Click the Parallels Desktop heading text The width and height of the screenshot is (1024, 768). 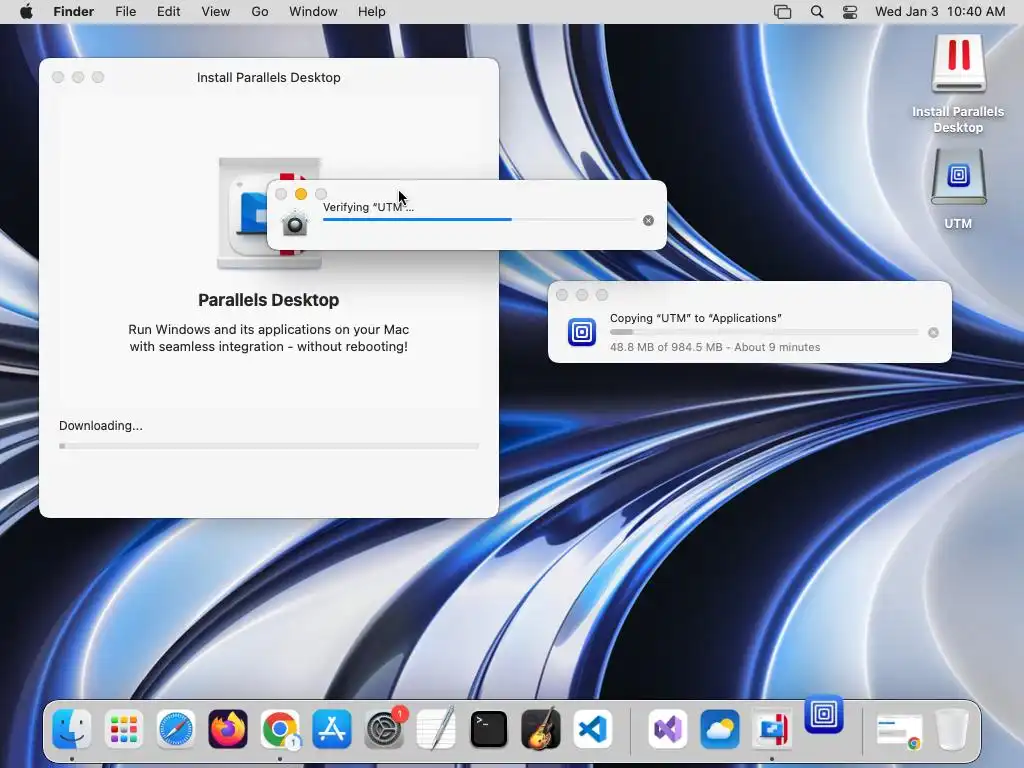(x=268, y=300)
